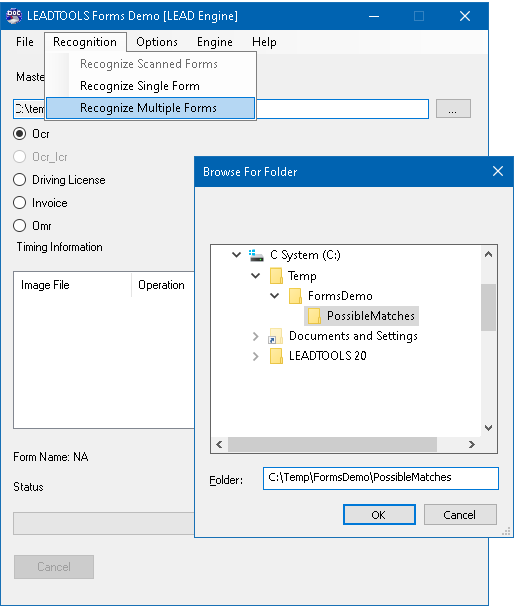This screenshot has width=514, height=606.
Task: Click the LEADTOOLS app icon in title bar
Action: click(x=14, y=16)
